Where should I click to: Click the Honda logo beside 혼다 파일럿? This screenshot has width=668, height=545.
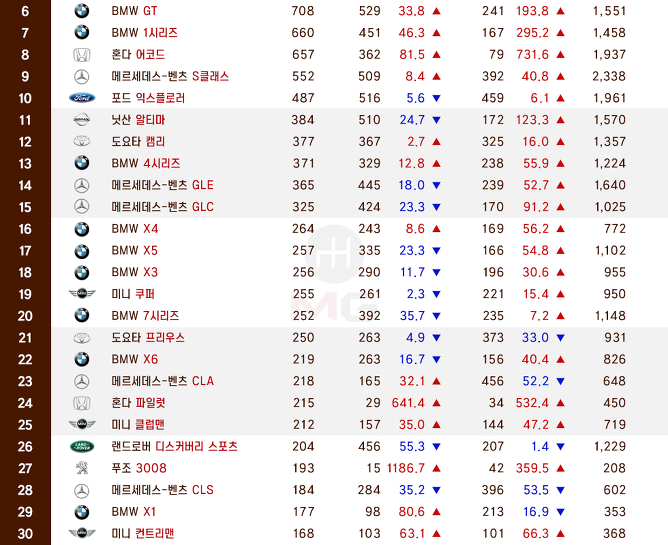click(x=82, y=403)
